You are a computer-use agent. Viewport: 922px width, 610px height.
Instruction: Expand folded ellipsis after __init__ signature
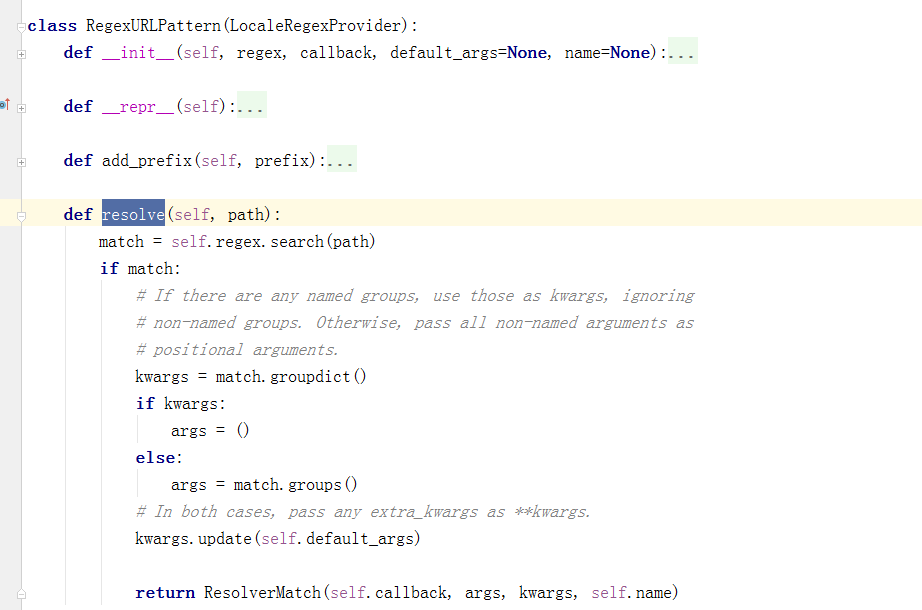[x=683, y=51]
